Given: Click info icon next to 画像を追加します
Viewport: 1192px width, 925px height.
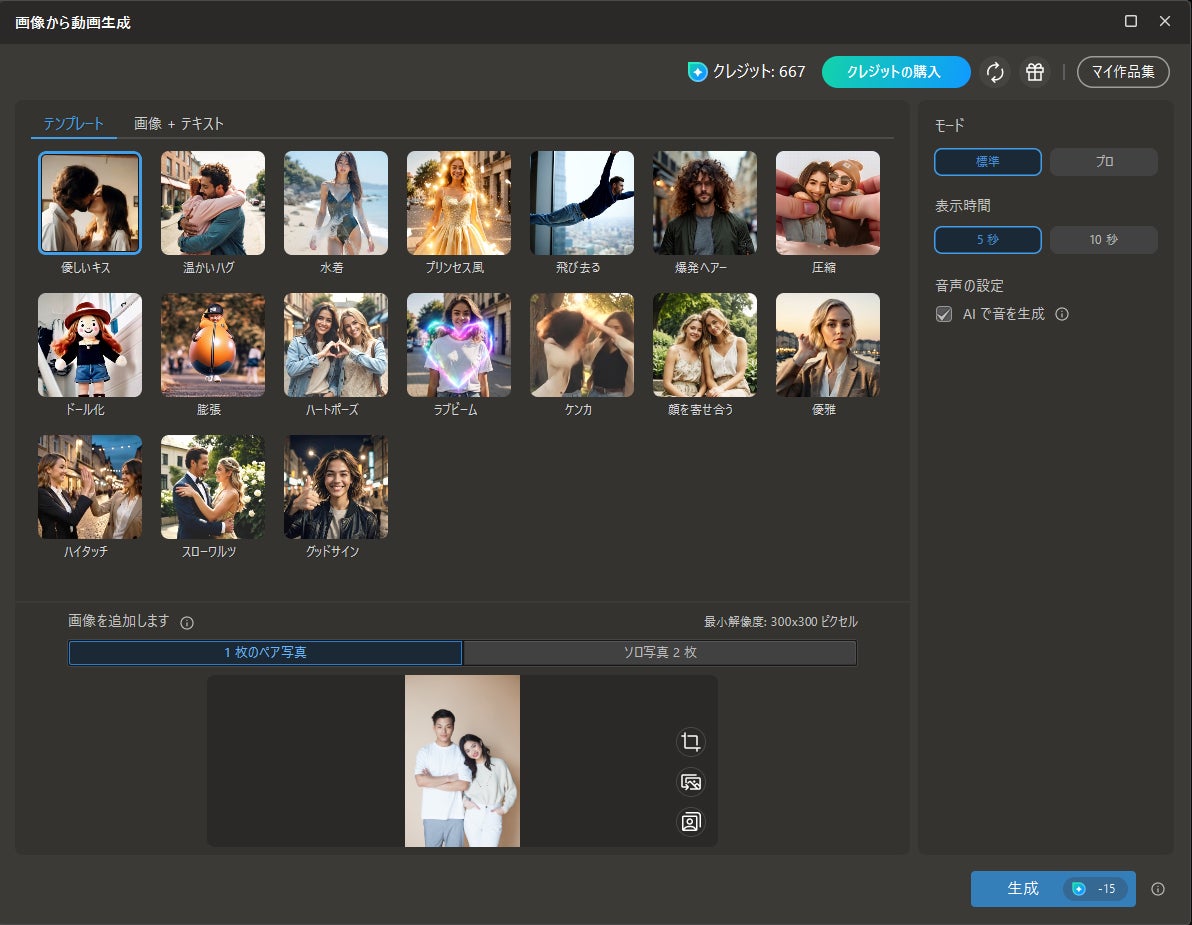Looking at the screenshot, I should pos(187,623).
